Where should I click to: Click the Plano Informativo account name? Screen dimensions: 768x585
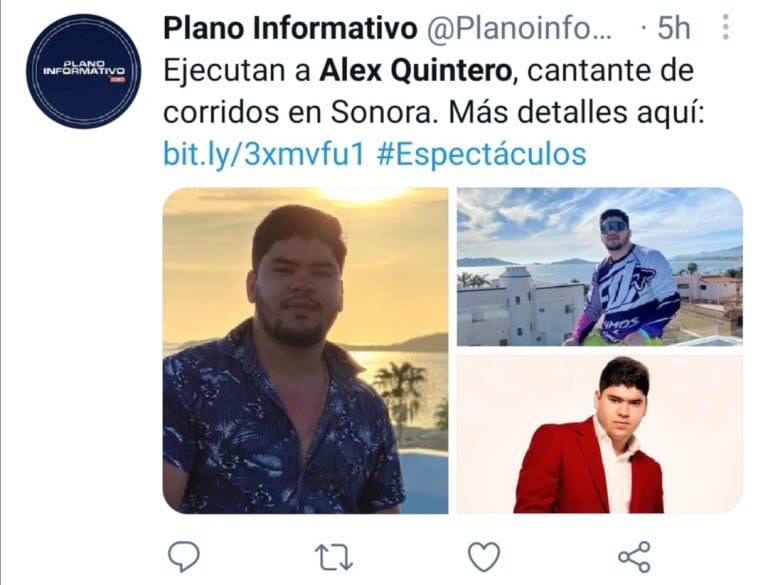coord(290,28)
